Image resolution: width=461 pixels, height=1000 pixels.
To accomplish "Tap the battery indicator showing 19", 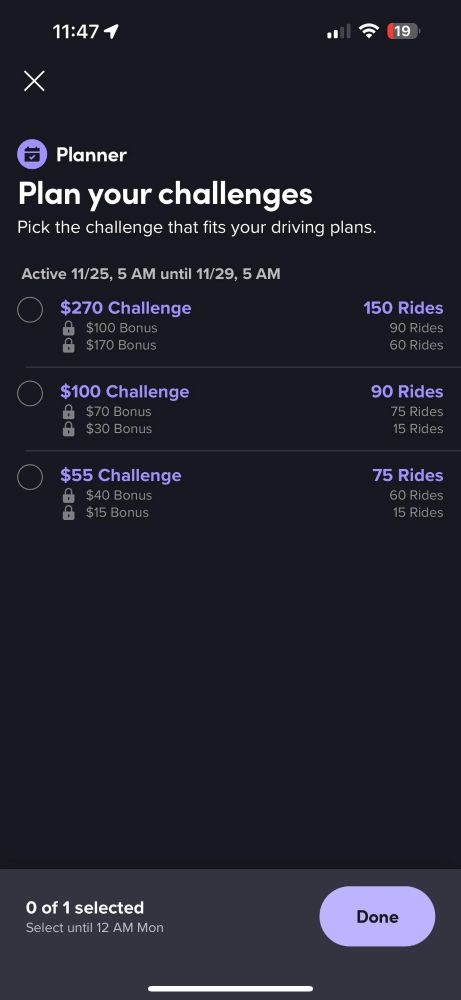I will (x=404, y=31).
